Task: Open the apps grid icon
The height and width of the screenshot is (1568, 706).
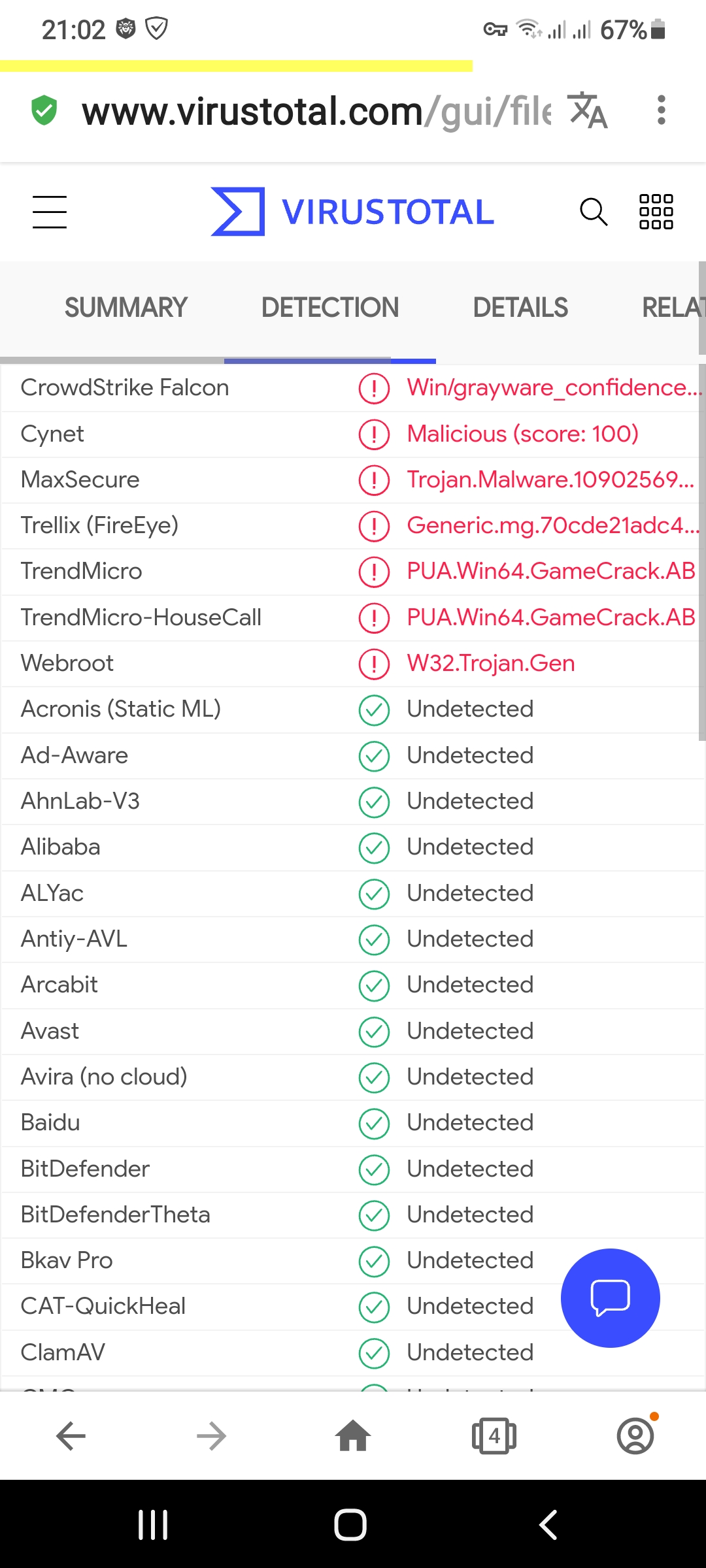Action: (656, 212)
